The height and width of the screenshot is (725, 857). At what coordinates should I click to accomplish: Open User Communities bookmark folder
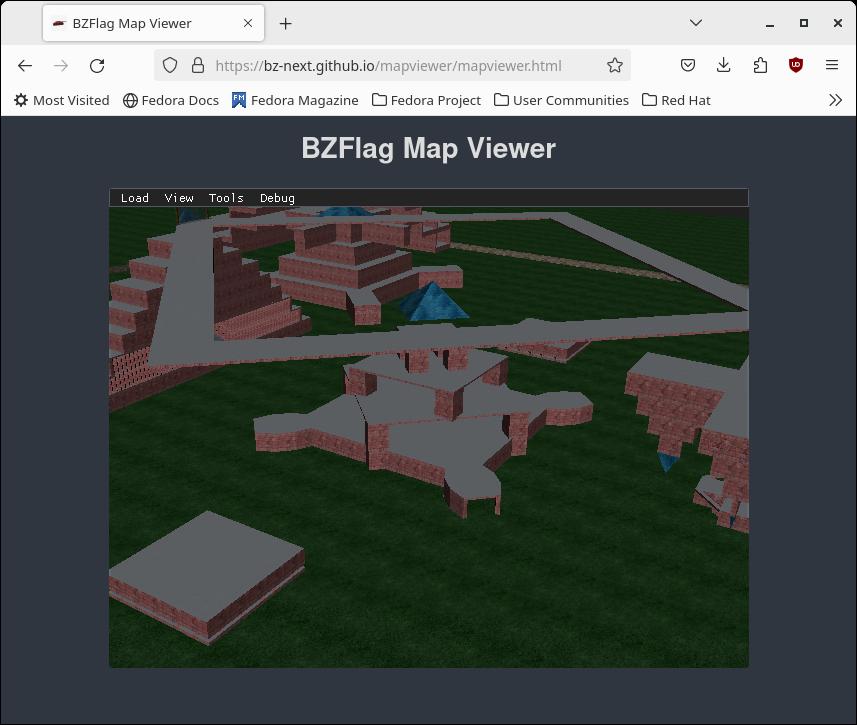click(561, 101)
